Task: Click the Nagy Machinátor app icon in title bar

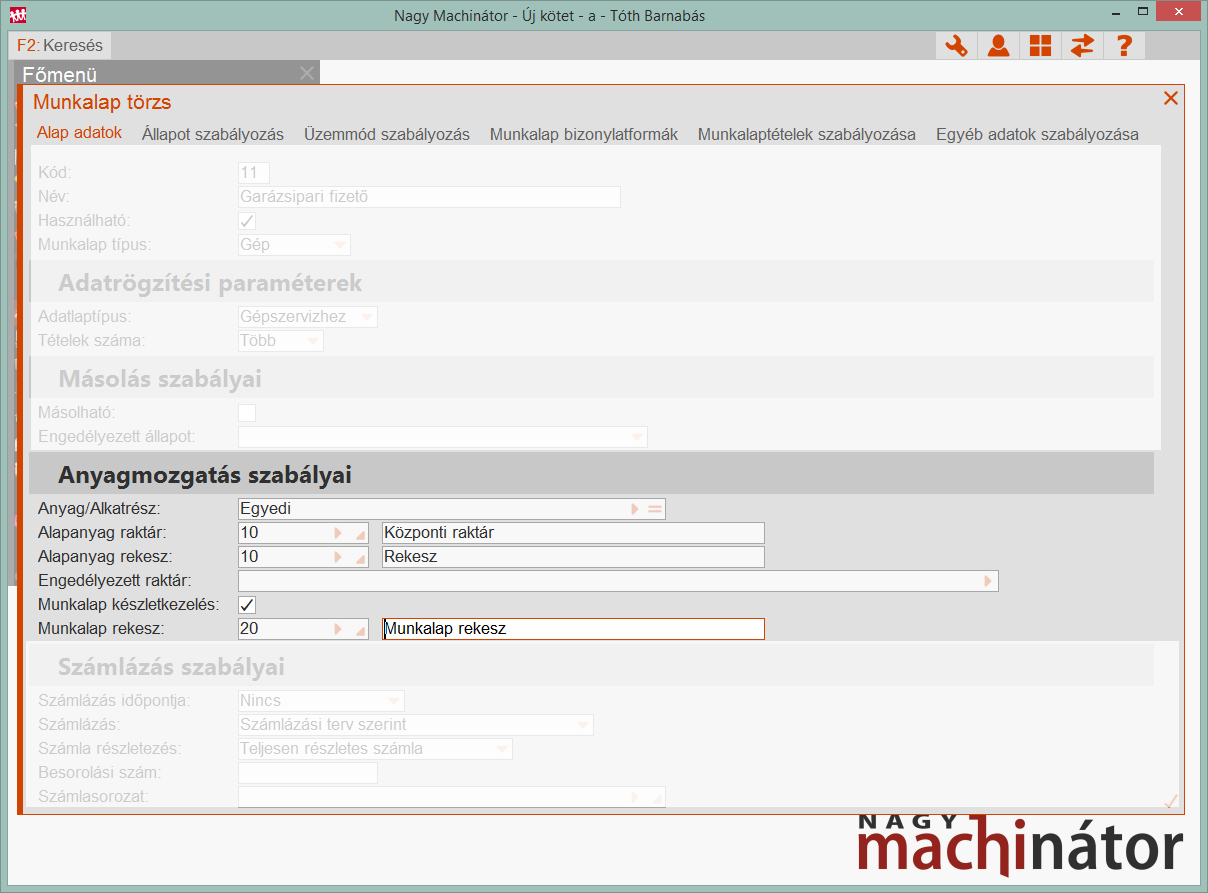Action: (x=18, y=15)
